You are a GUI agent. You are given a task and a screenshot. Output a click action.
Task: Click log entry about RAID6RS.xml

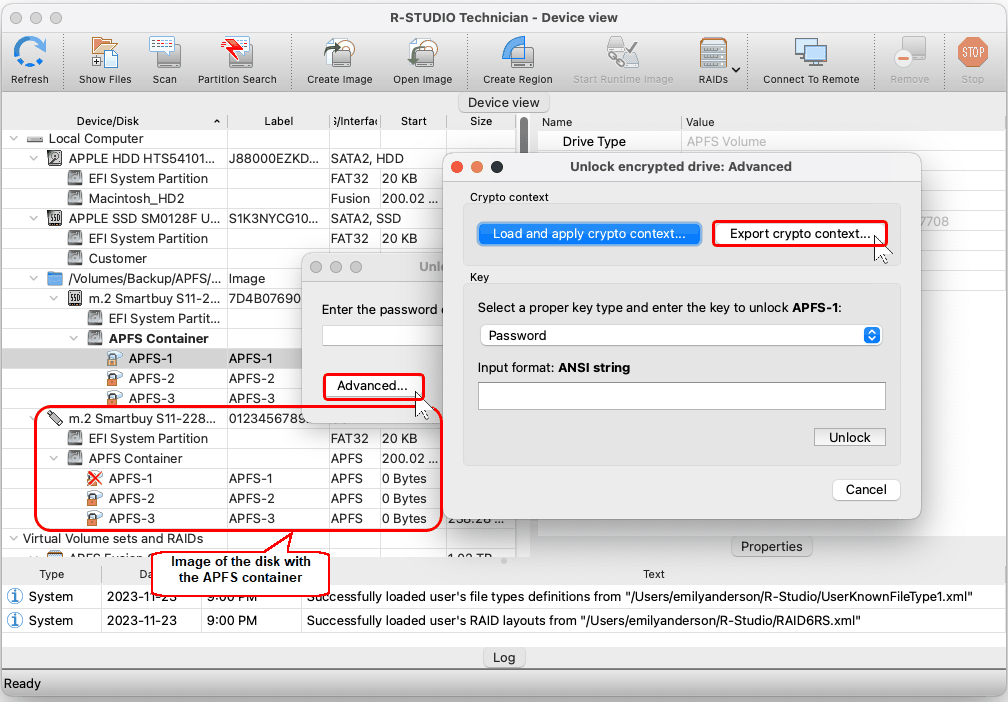tap(504, 620)
